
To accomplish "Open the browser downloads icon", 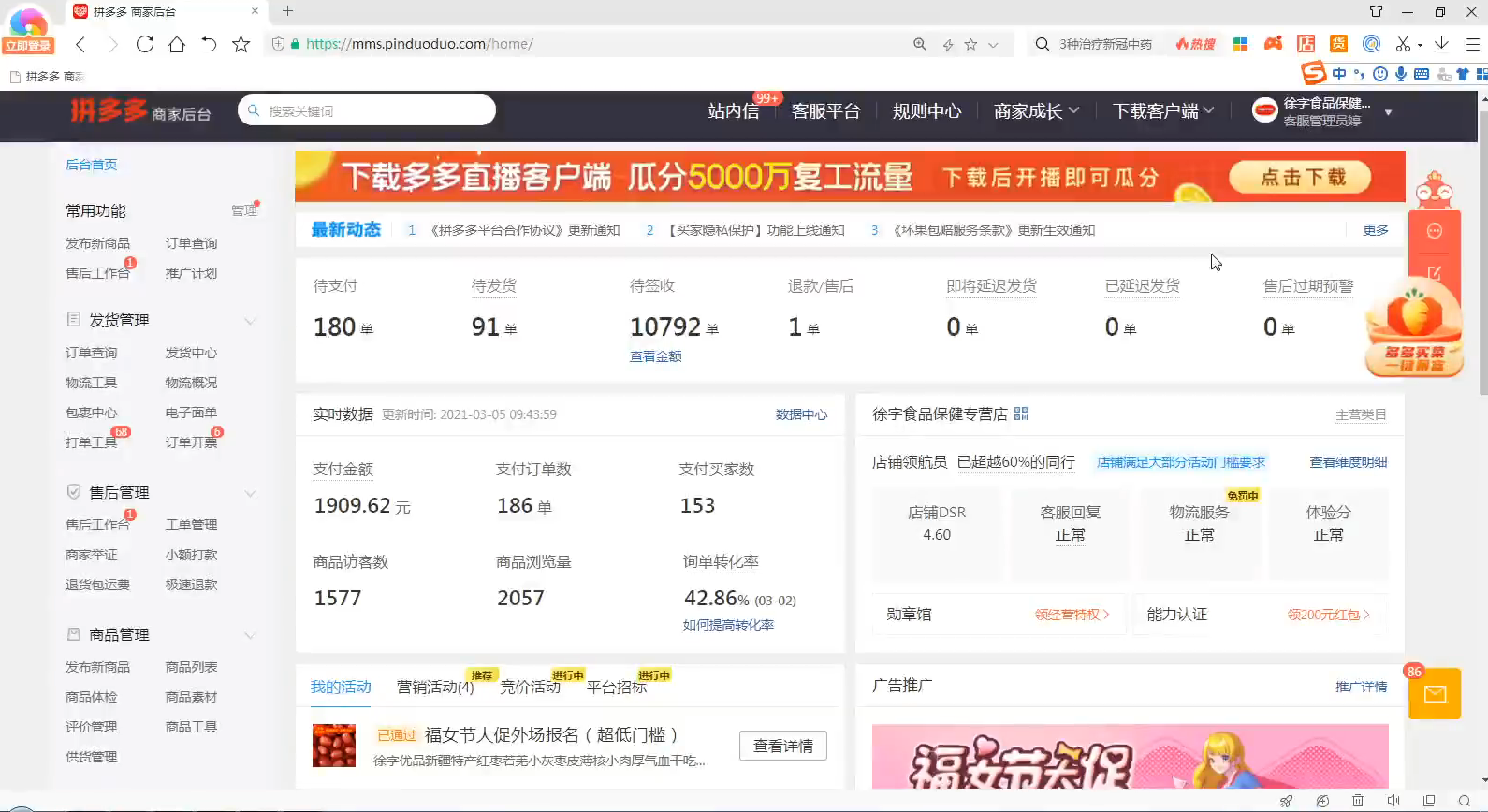I will [x=1441, y=44].
